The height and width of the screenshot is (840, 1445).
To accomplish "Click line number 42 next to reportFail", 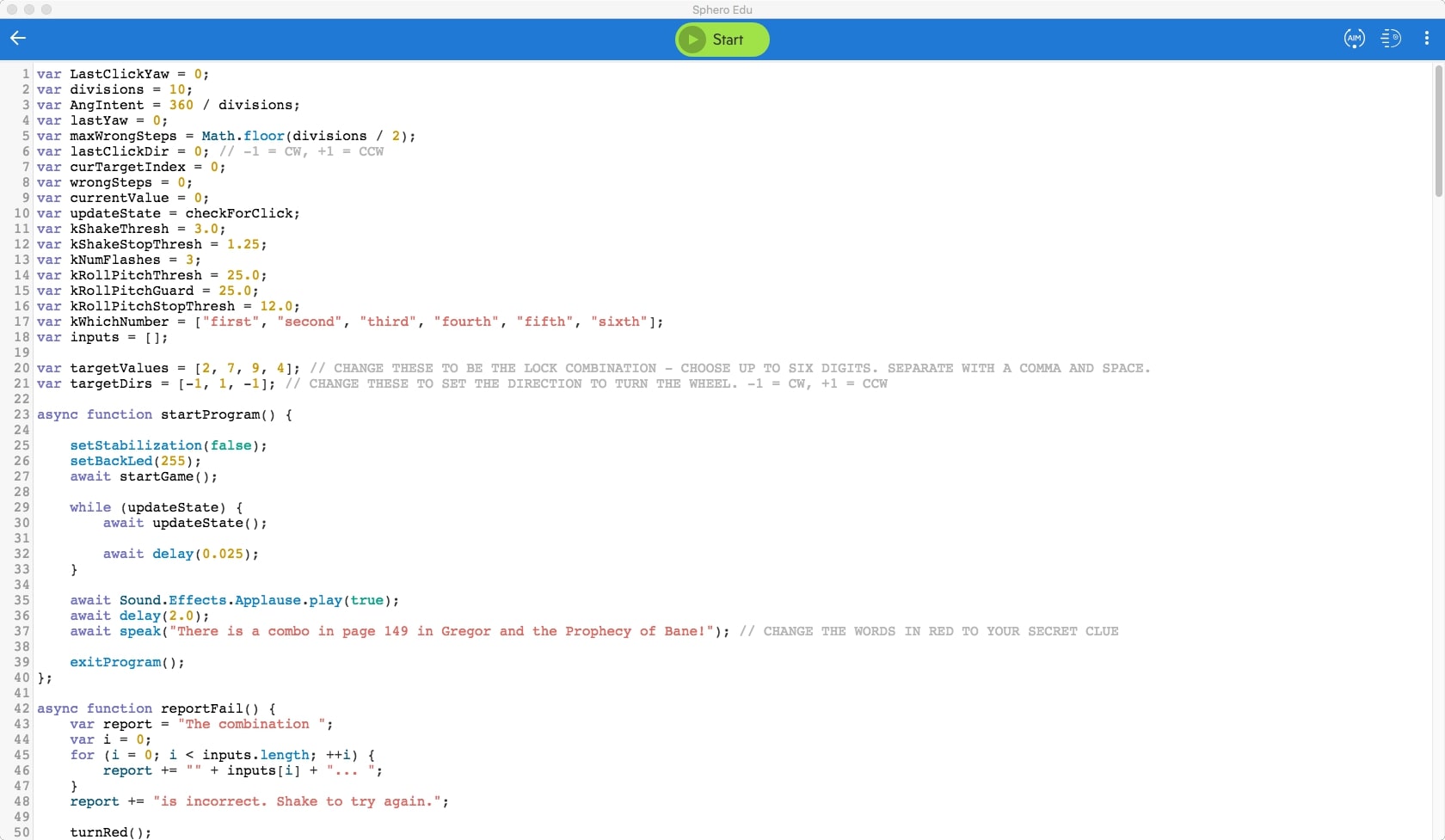I will tap(22, 708).
